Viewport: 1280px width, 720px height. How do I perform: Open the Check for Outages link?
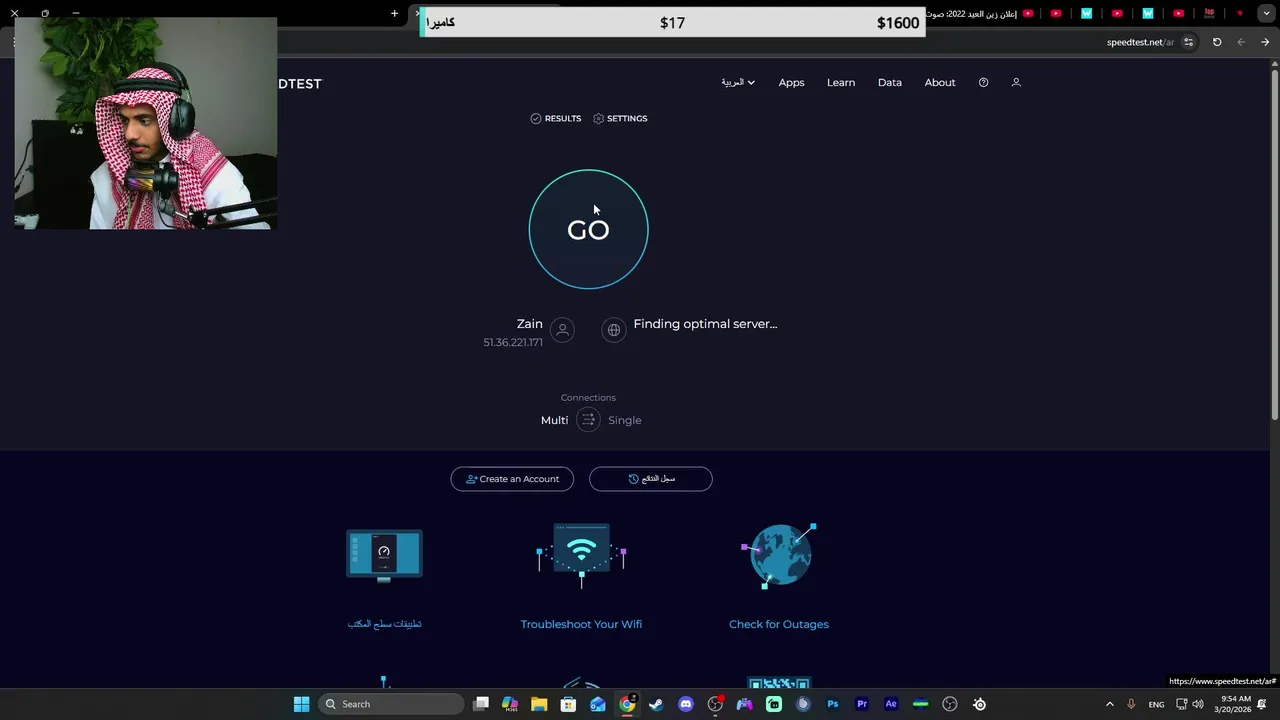click(x=779, y=624)
